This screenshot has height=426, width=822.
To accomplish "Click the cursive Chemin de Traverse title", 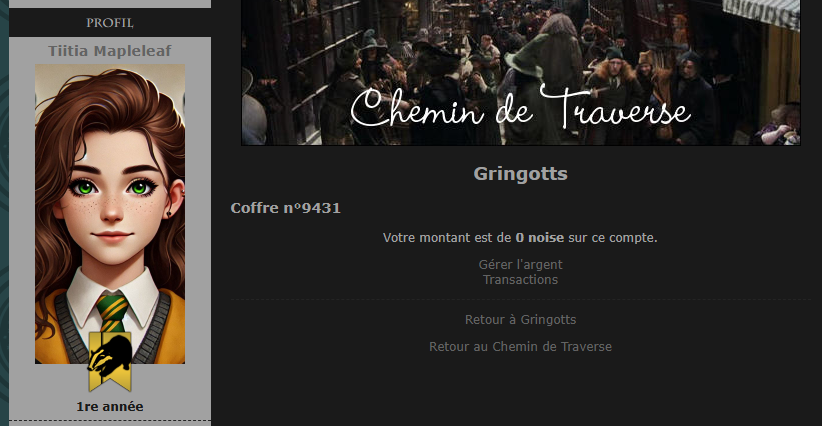I will (520, 108).
